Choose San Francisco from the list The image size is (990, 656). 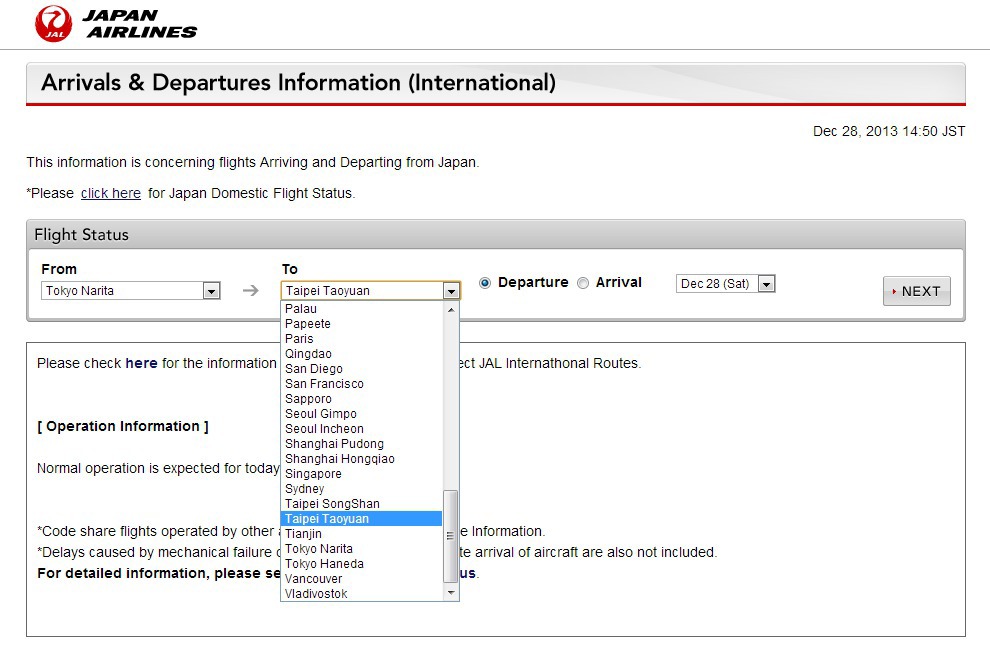(x=324, y=384)
